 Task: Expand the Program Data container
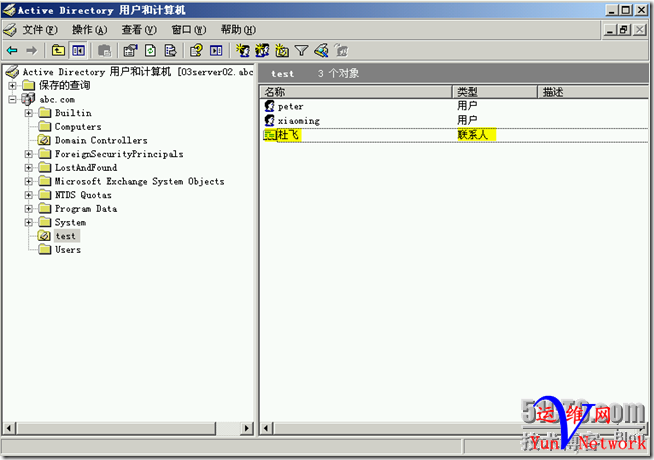[28, 209]
